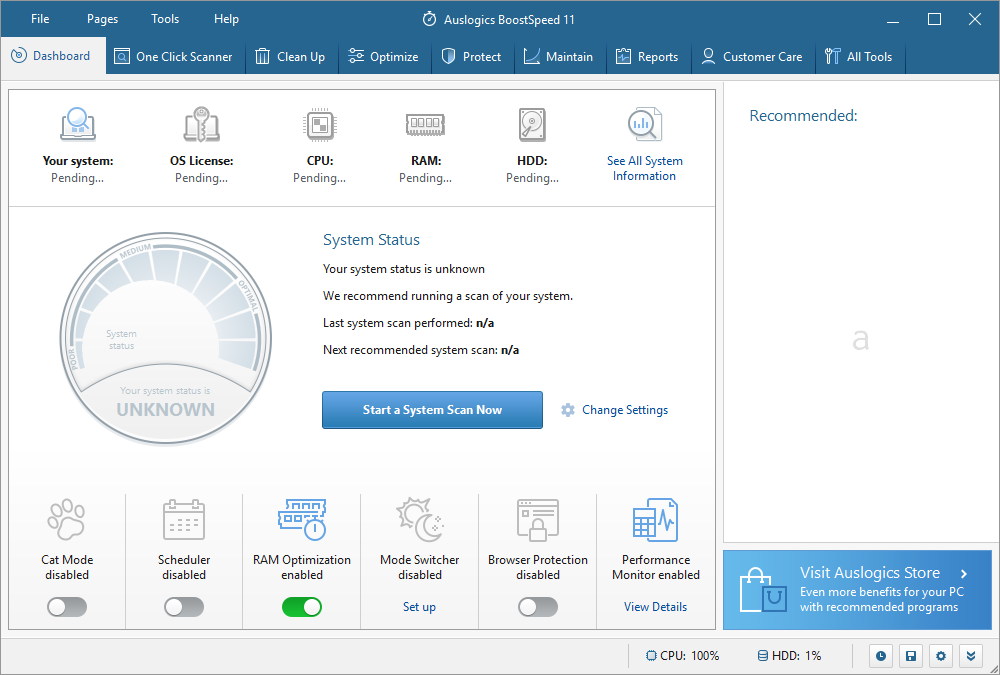Click the stopwatch icon in the title bar
The height and width of the screenshot is (675, 1000).
click(x=429, y=19)
